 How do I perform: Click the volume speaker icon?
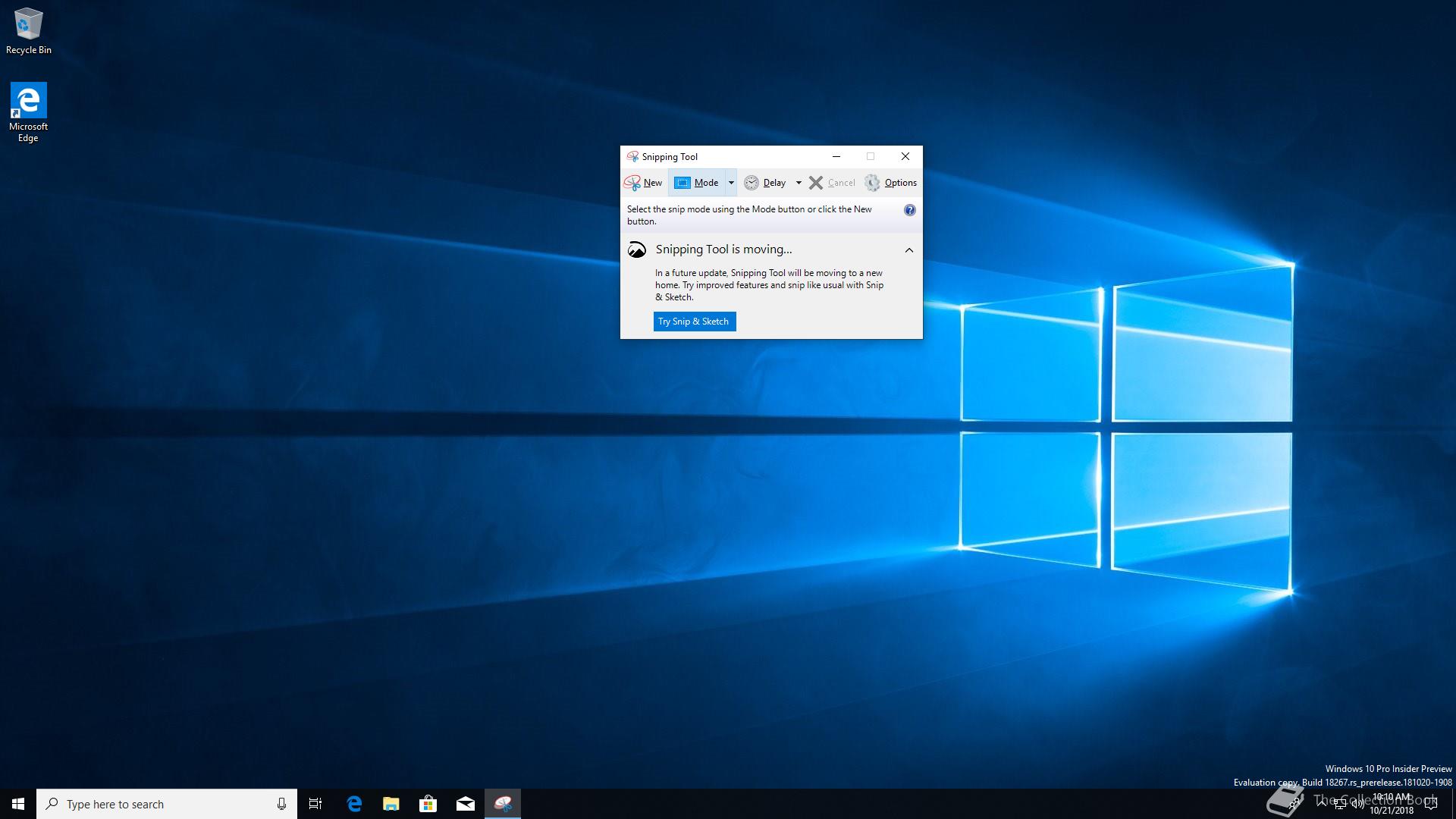(x=1358, y=804)
